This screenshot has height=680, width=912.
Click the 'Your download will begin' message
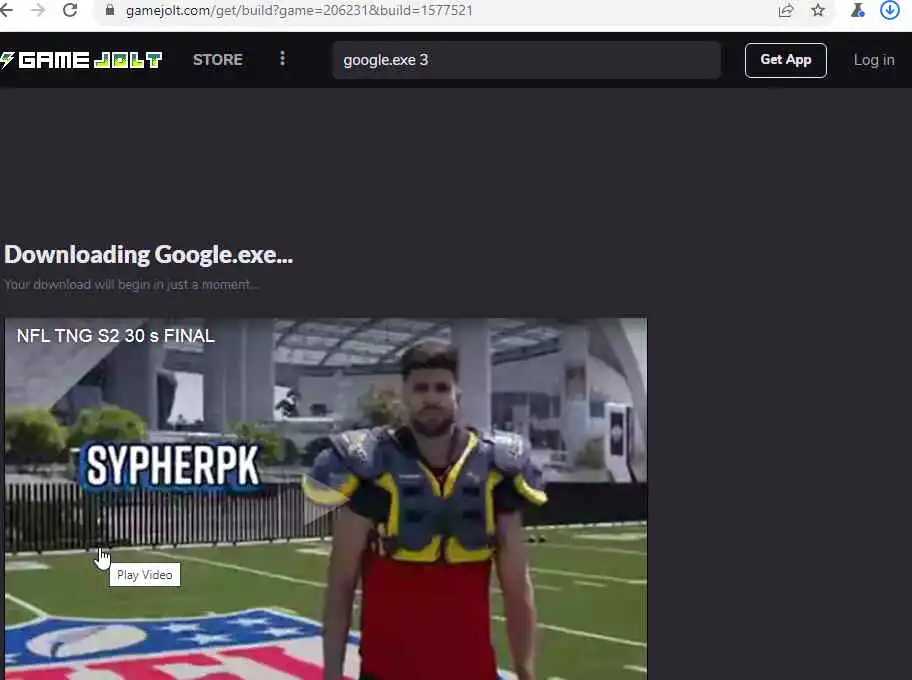(x=131, y=284)
